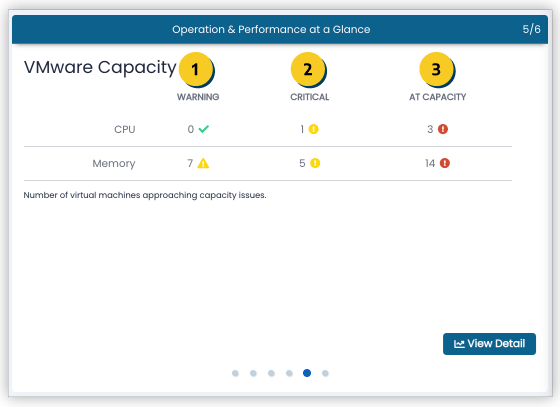Click the CPU at-capacity count 3
This screenshot has height=407, width=560.
(430, 129)
